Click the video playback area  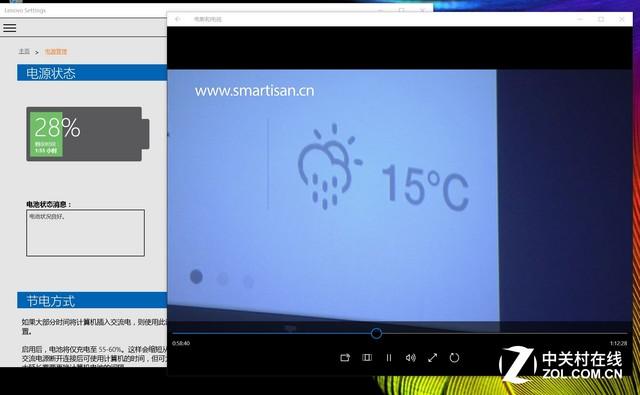coord(400,195)
